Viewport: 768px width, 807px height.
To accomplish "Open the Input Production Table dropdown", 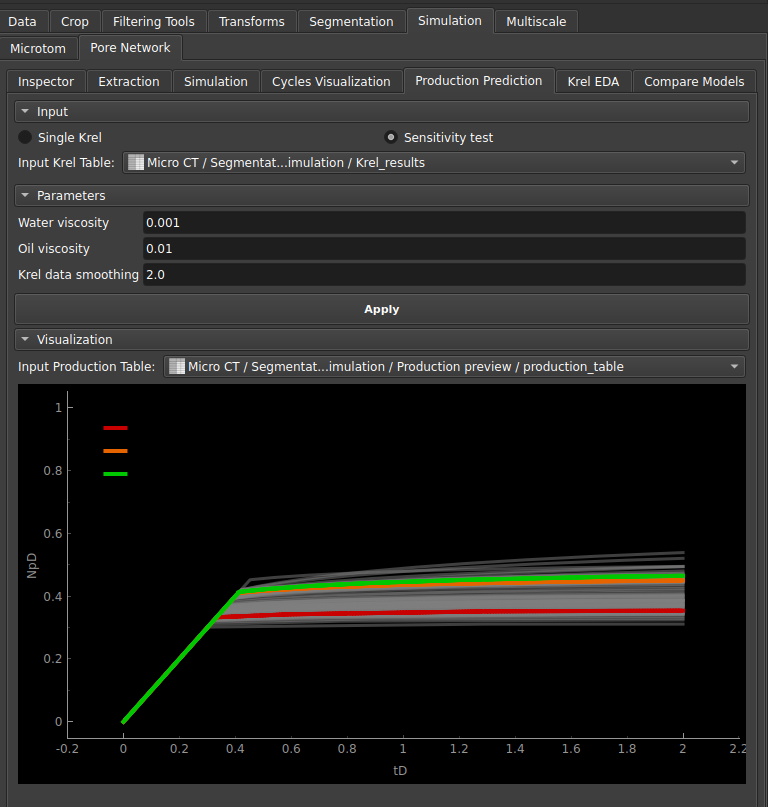I will [454, 367].
